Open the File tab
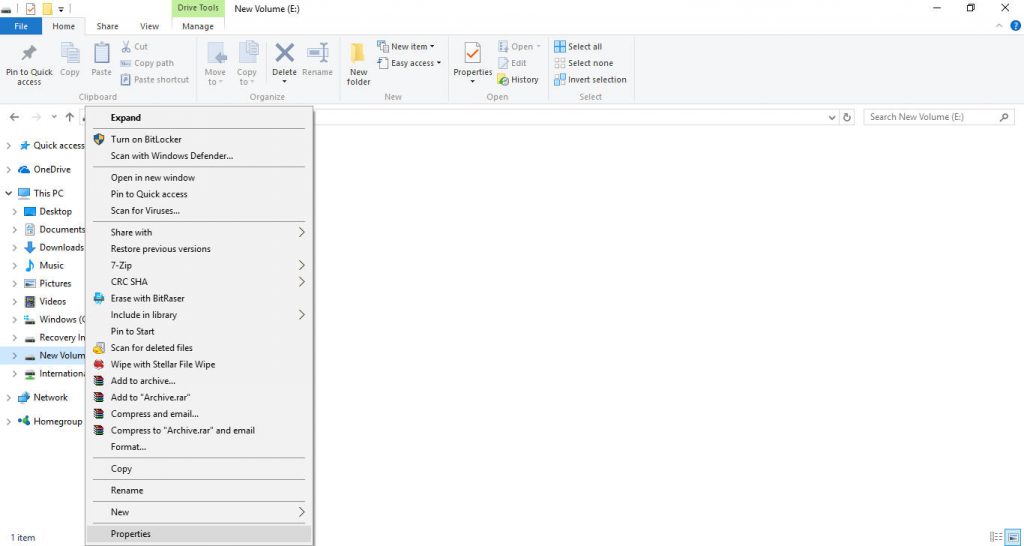This screenshot has width=1024, height=546. (21, 26)
